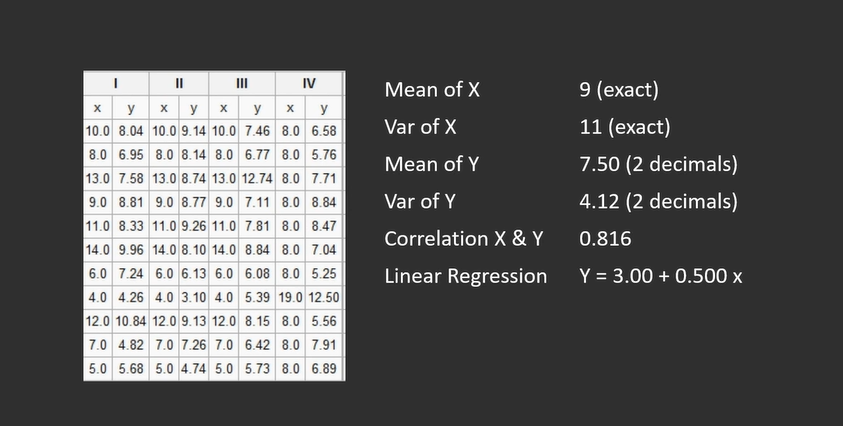Select the 'Linear Regression' label
This screenshot has height=426, width=843.
[466, 276]
